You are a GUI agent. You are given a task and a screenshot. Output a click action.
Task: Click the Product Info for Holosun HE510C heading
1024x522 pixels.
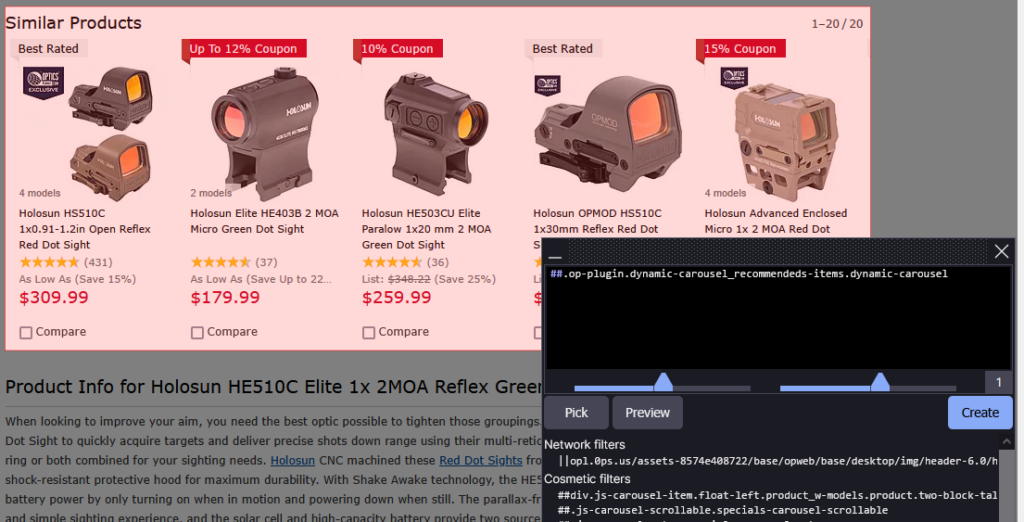click(x=274, y=387)
